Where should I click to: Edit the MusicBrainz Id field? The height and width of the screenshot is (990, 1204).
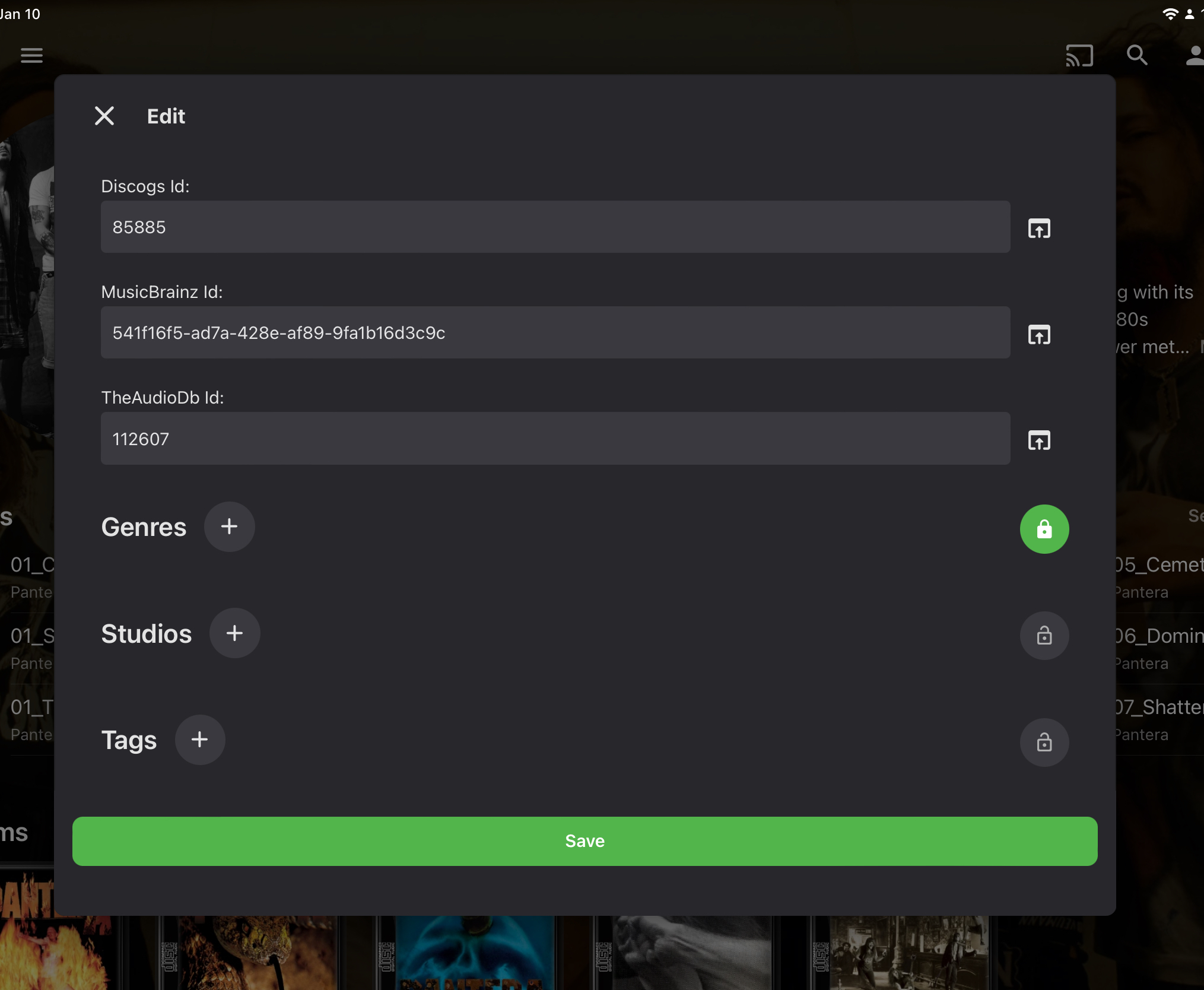(555, 332)
